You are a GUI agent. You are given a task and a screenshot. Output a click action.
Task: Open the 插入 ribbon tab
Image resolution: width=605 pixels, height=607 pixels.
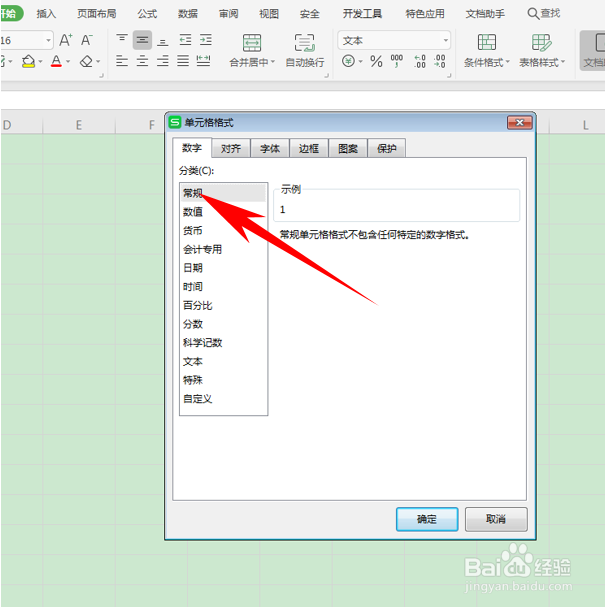pos(46,14)
